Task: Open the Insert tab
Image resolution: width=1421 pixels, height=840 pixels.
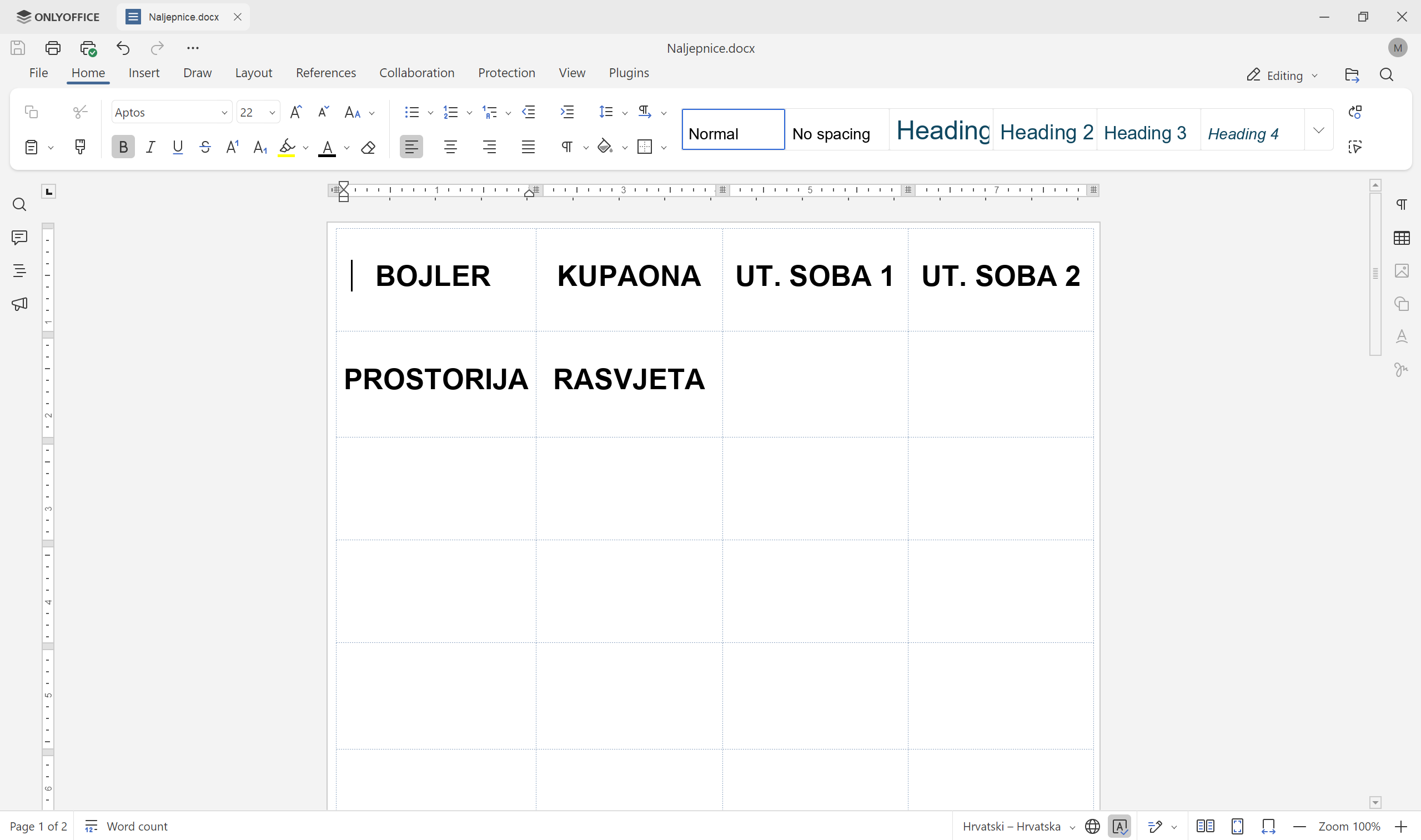Action: 144,73
